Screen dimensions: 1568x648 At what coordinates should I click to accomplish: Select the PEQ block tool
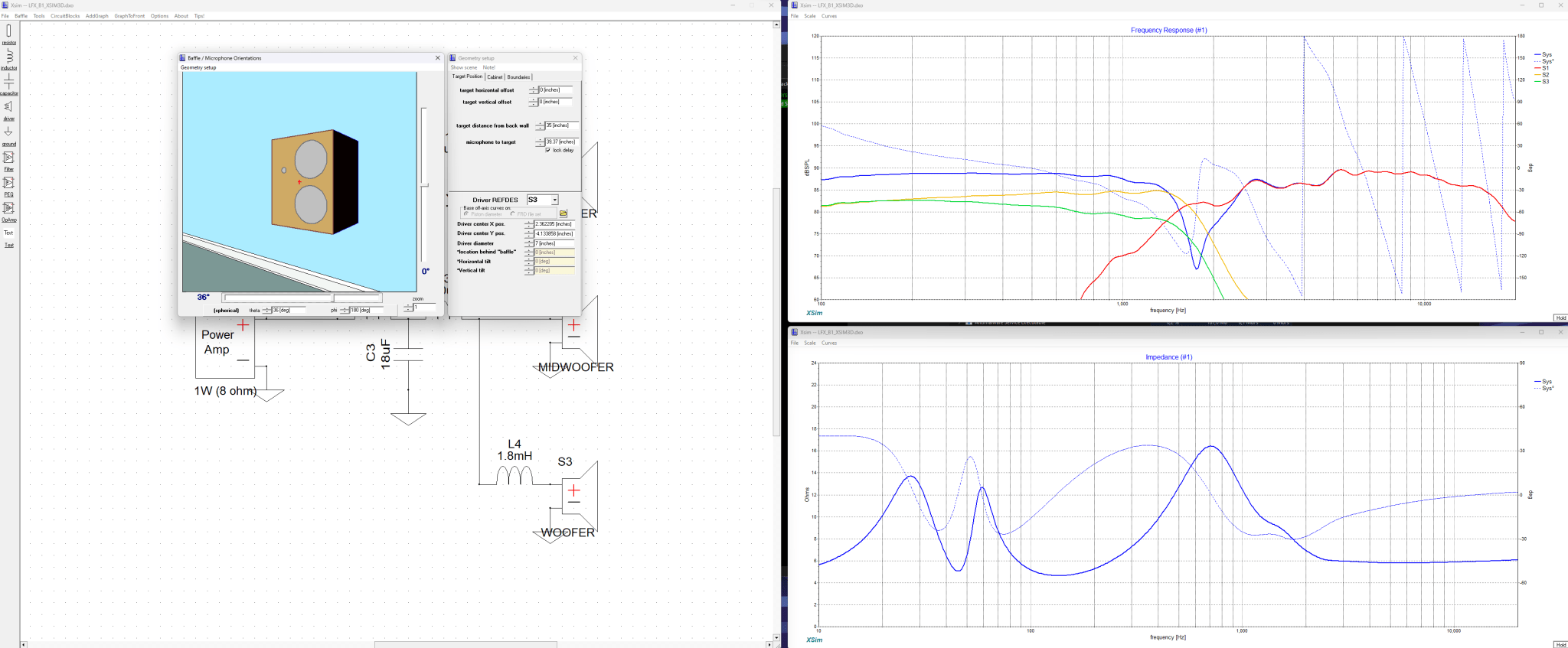[x=8, y=186]
